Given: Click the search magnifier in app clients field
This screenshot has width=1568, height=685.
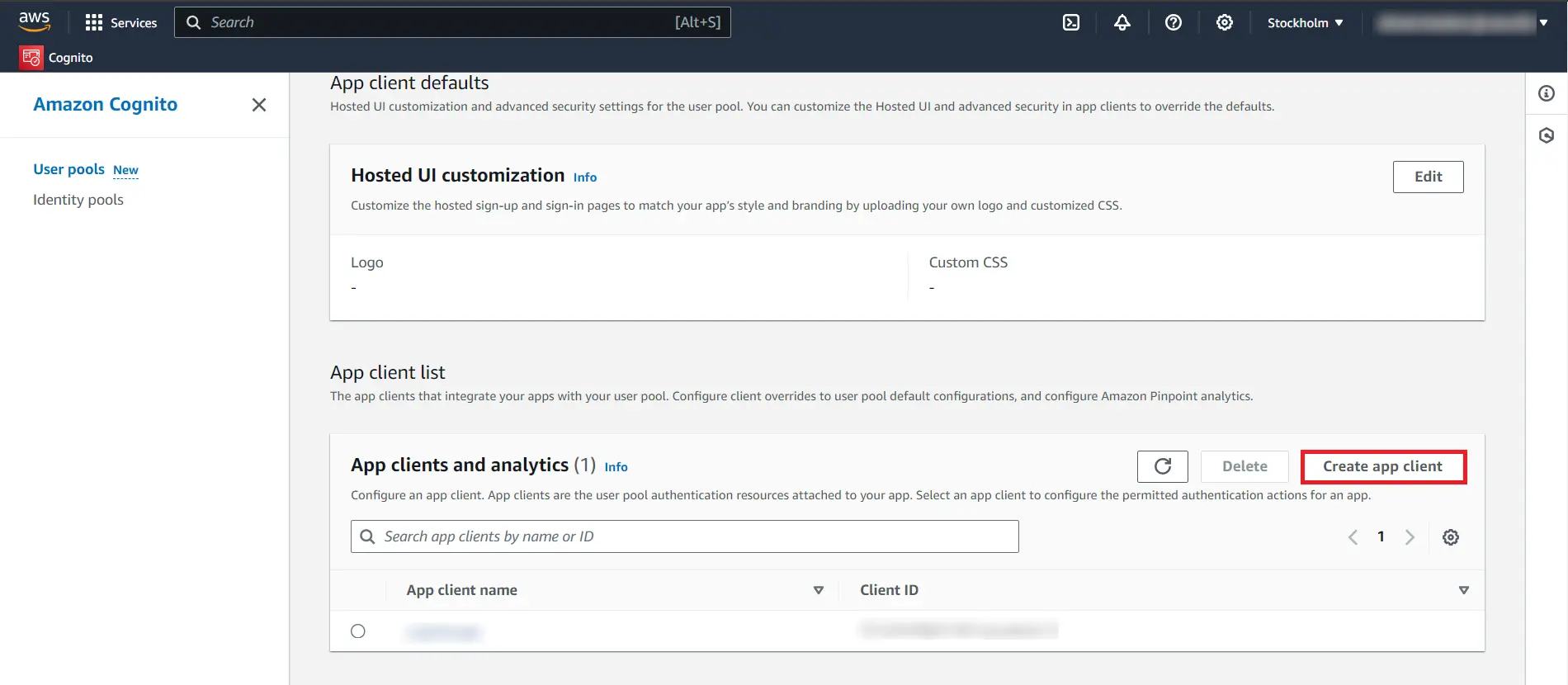Looking at the screenshot, I should click(x=368, y=536).
